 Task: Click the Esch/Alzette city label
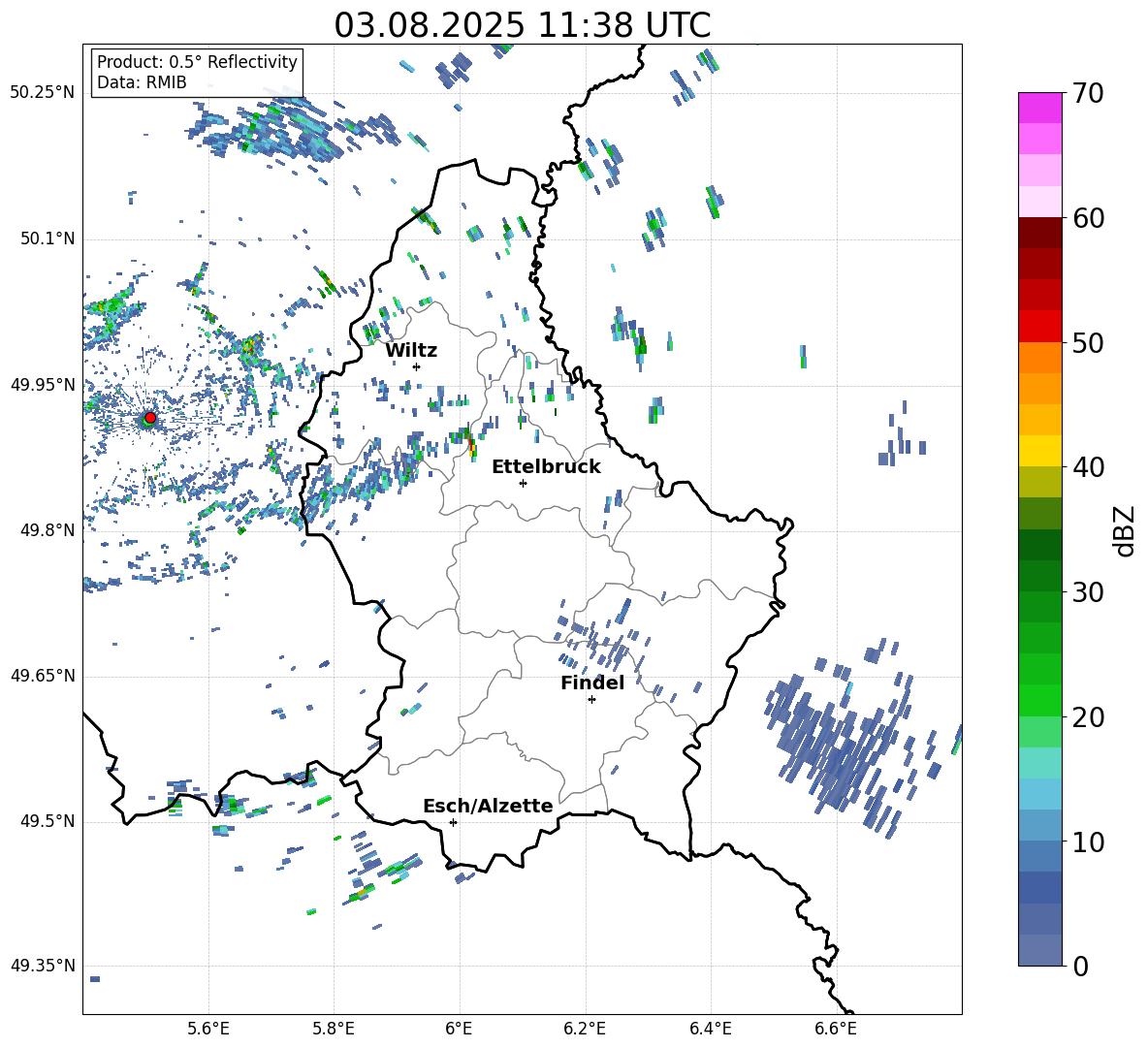[488, 806]
